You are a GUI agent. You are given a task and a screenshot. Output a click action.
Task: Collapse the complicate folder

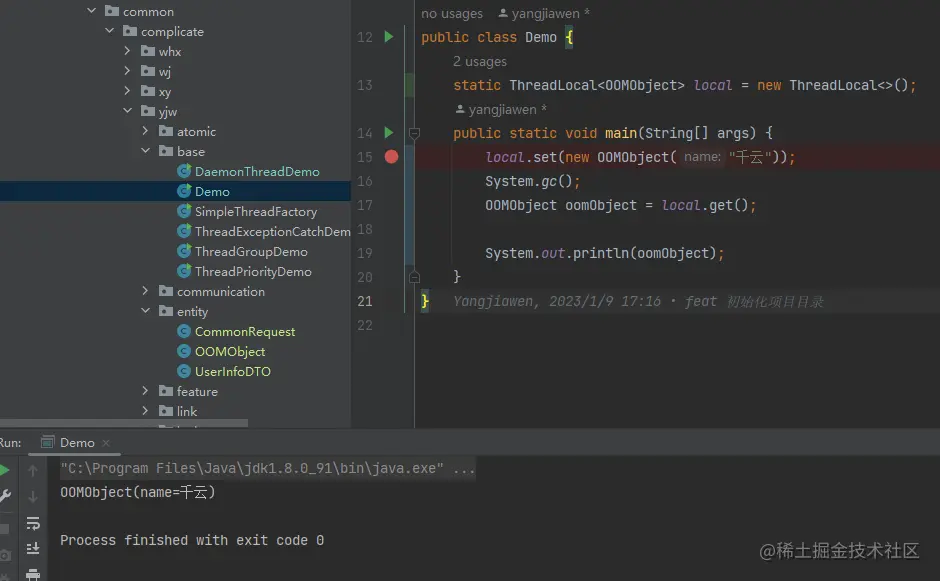[110, 31]
